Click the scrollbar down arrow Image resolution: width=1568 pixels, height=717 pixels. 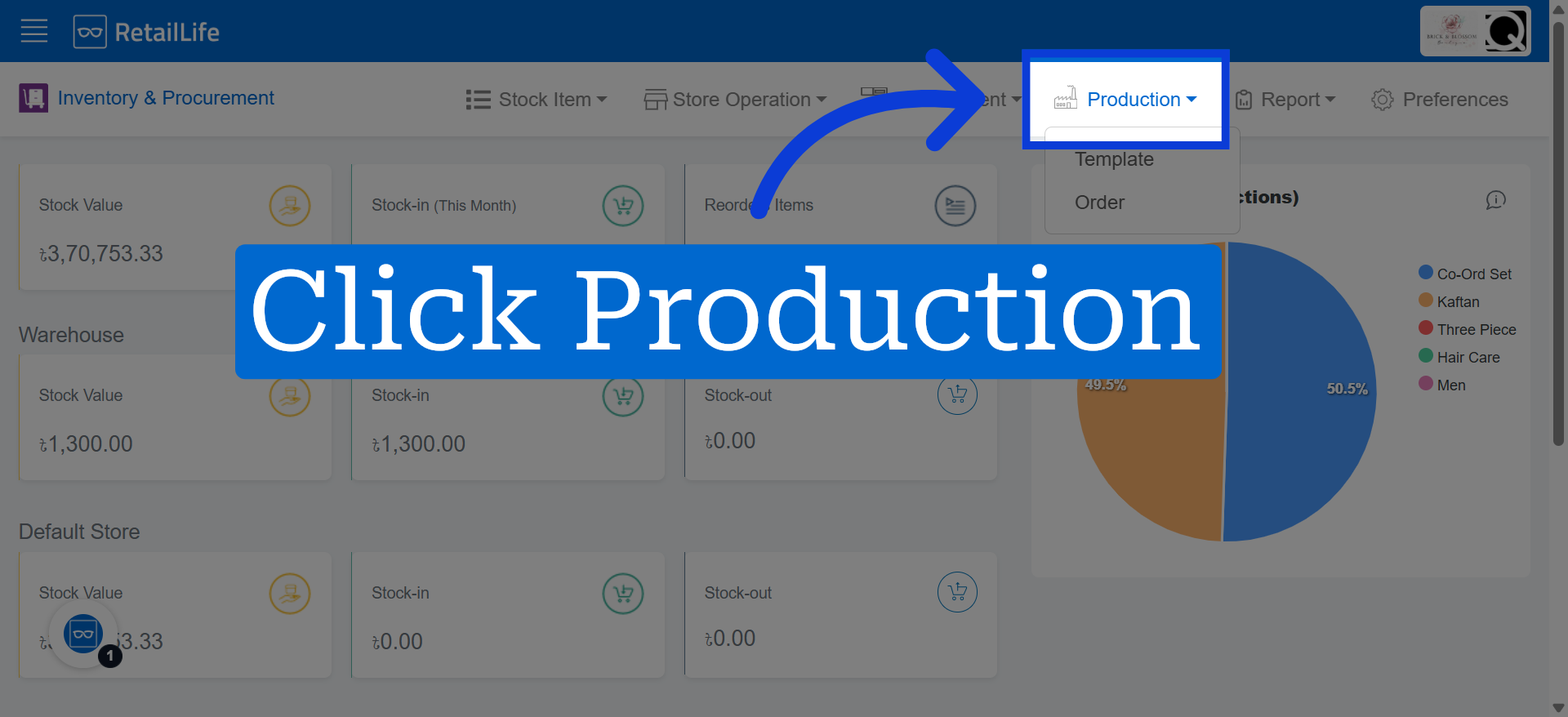[1558, 708]
